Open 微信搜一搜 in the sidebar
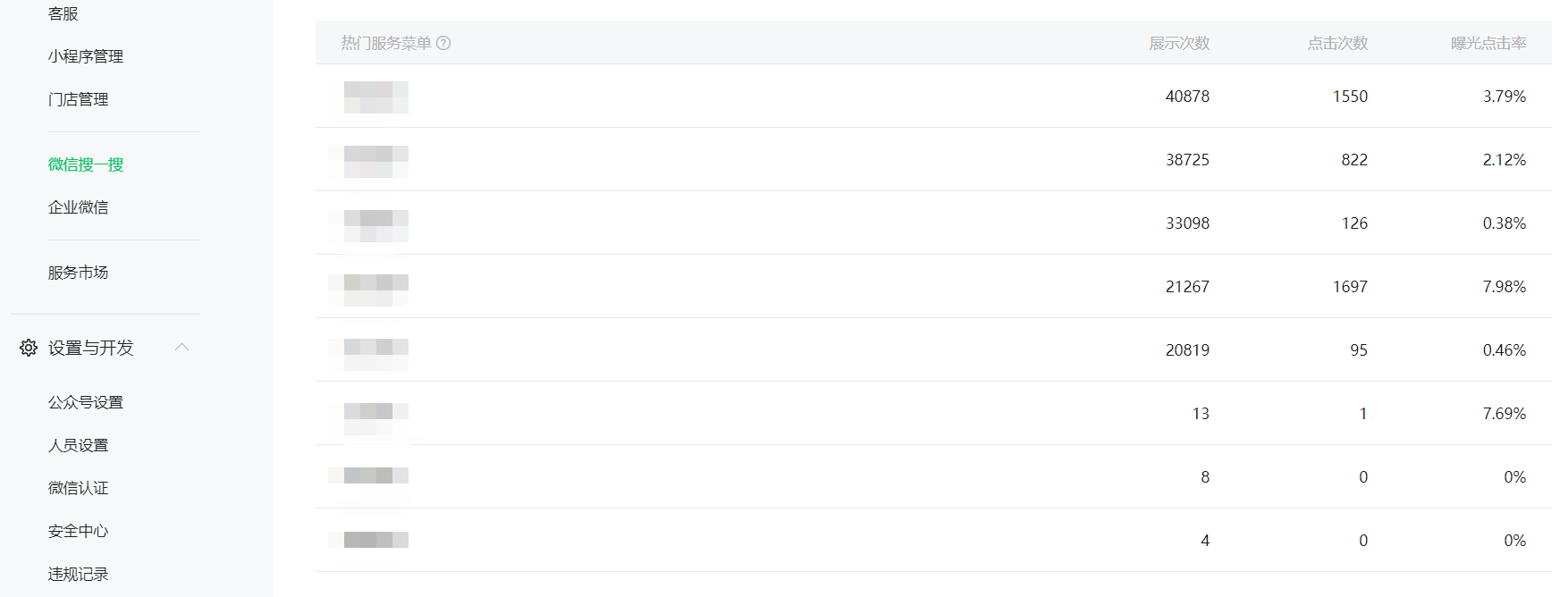Screen dimensions: 1568x597 [86, 164]
